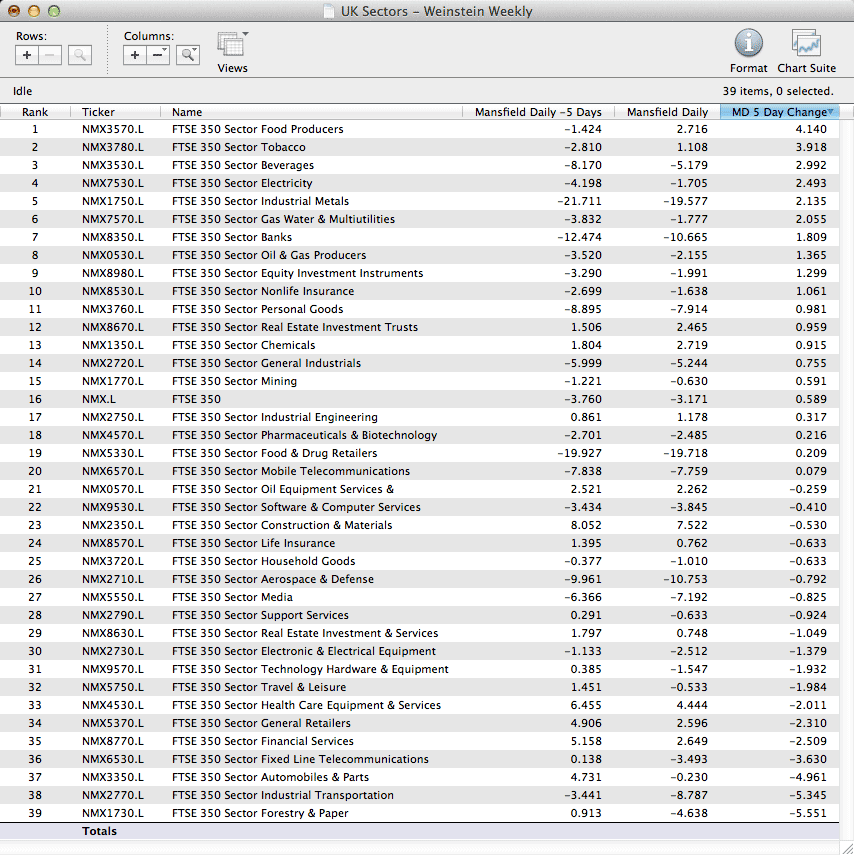854x855 pixels.
Task: Open the Views dropdown
Action: tap(232, 47)
